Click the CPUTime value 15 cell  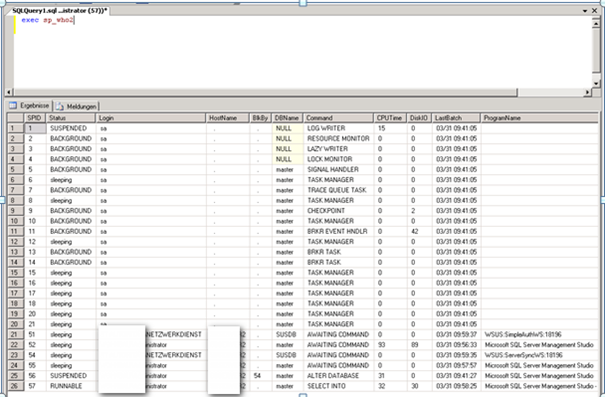coord(390,128)
